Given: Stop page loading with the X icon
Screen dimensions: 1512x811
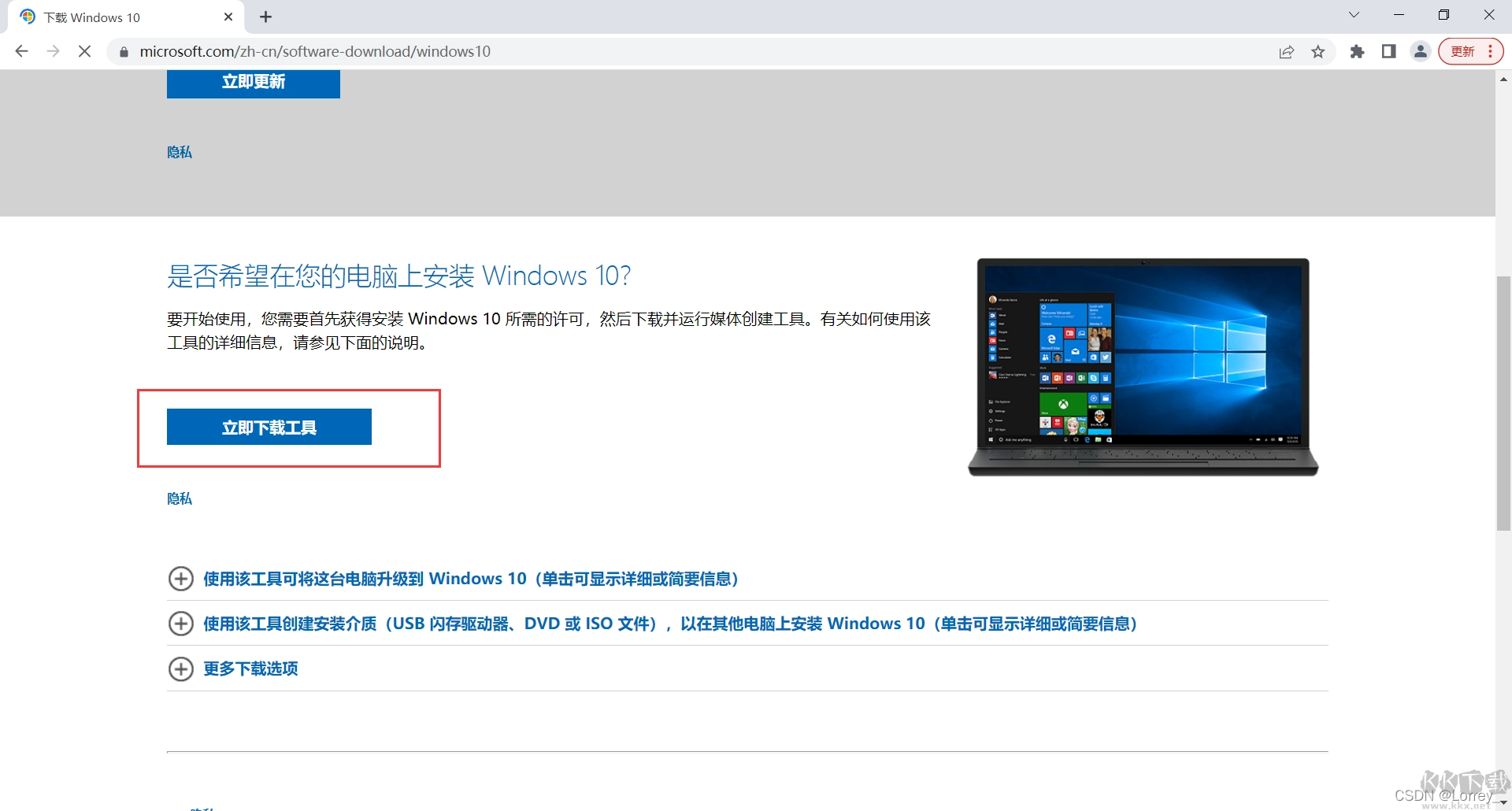Looking at the screenshot, I should [84, 51].
